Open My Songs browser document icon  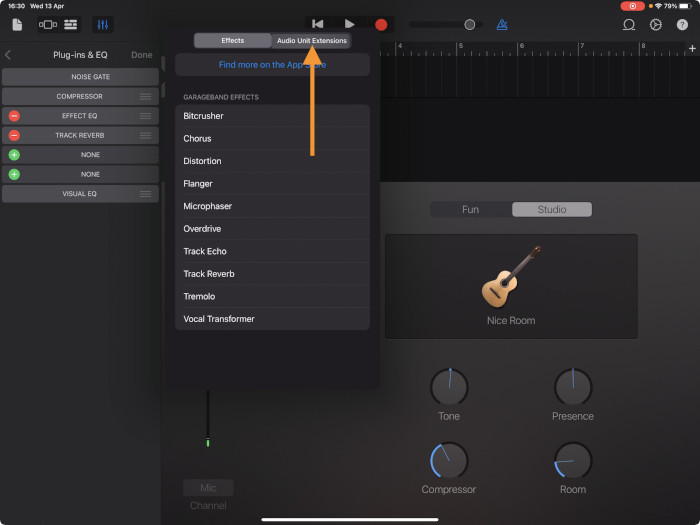point(17,24)
